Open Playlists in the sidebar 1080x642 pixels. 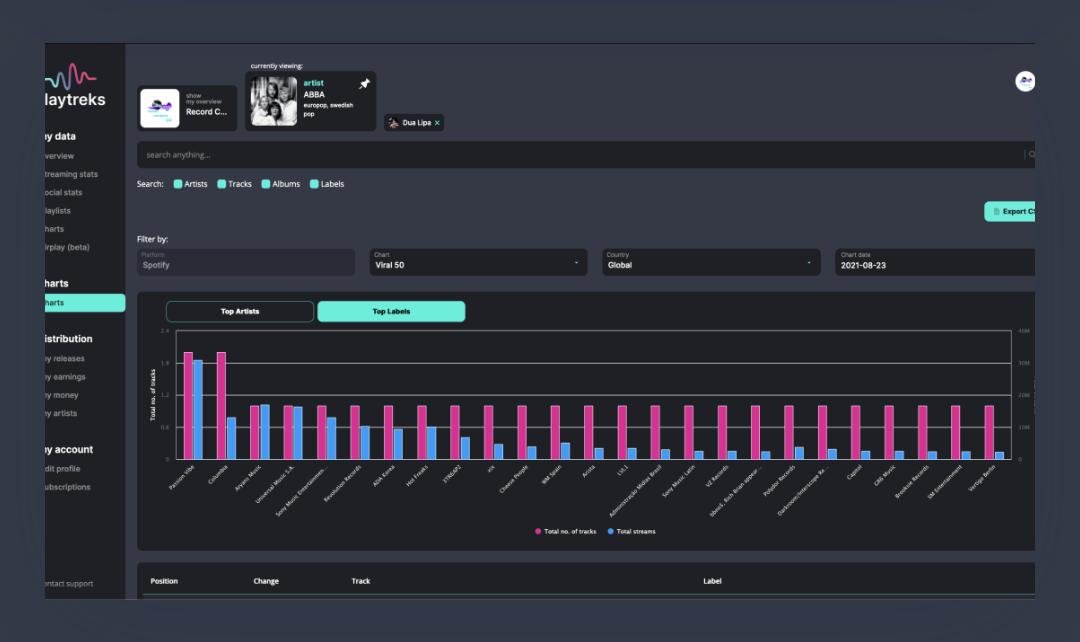click(x=58, y=211)
